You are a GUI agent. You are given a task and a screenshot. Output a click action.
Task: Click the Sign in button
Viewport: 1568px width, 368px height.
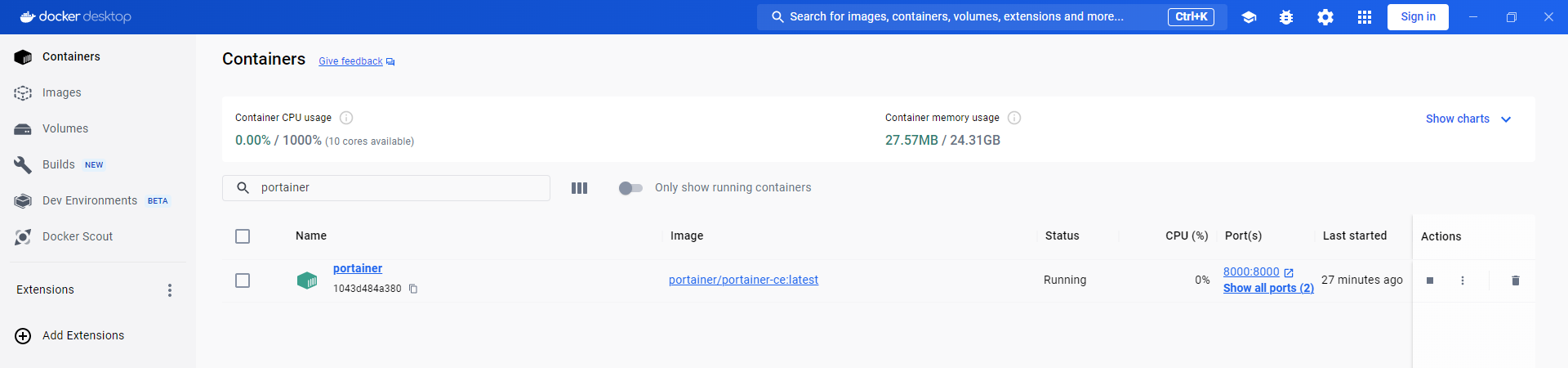coord(1418,17)
